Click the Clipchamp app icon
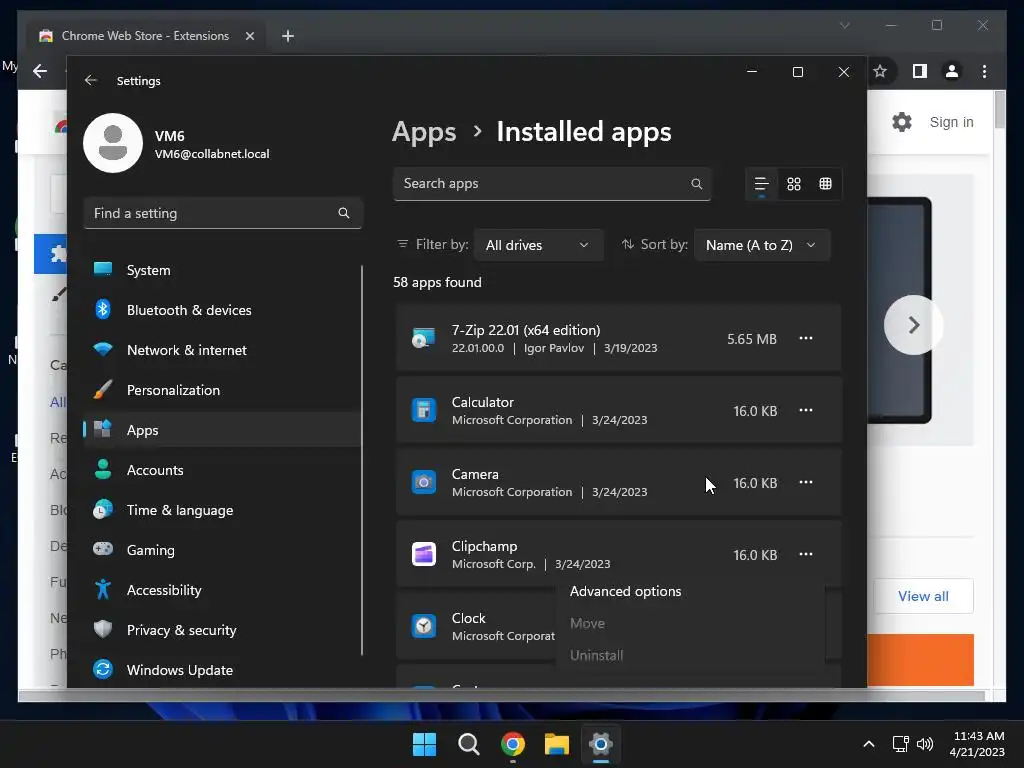Screen dimensions: 1024x768 [x=423, y=554]
